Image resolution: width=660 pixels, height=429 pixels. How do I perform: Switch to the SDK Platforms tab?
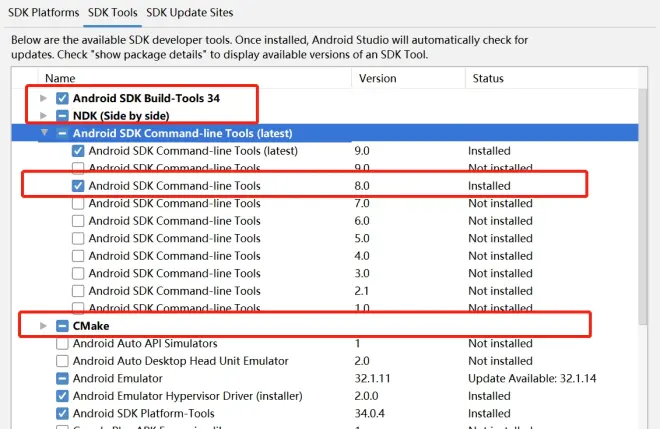point(43,13)
